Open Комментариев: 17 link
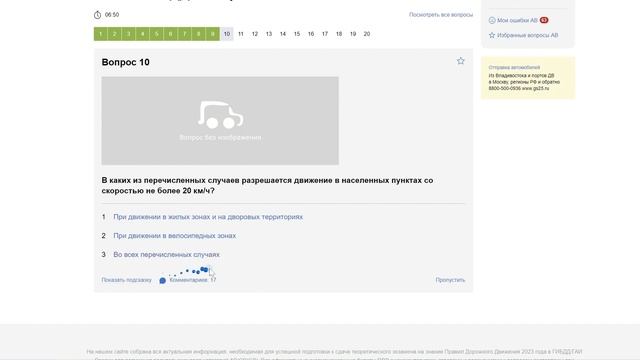The height and width of the screenshot is (360, 640). point(193,280)
